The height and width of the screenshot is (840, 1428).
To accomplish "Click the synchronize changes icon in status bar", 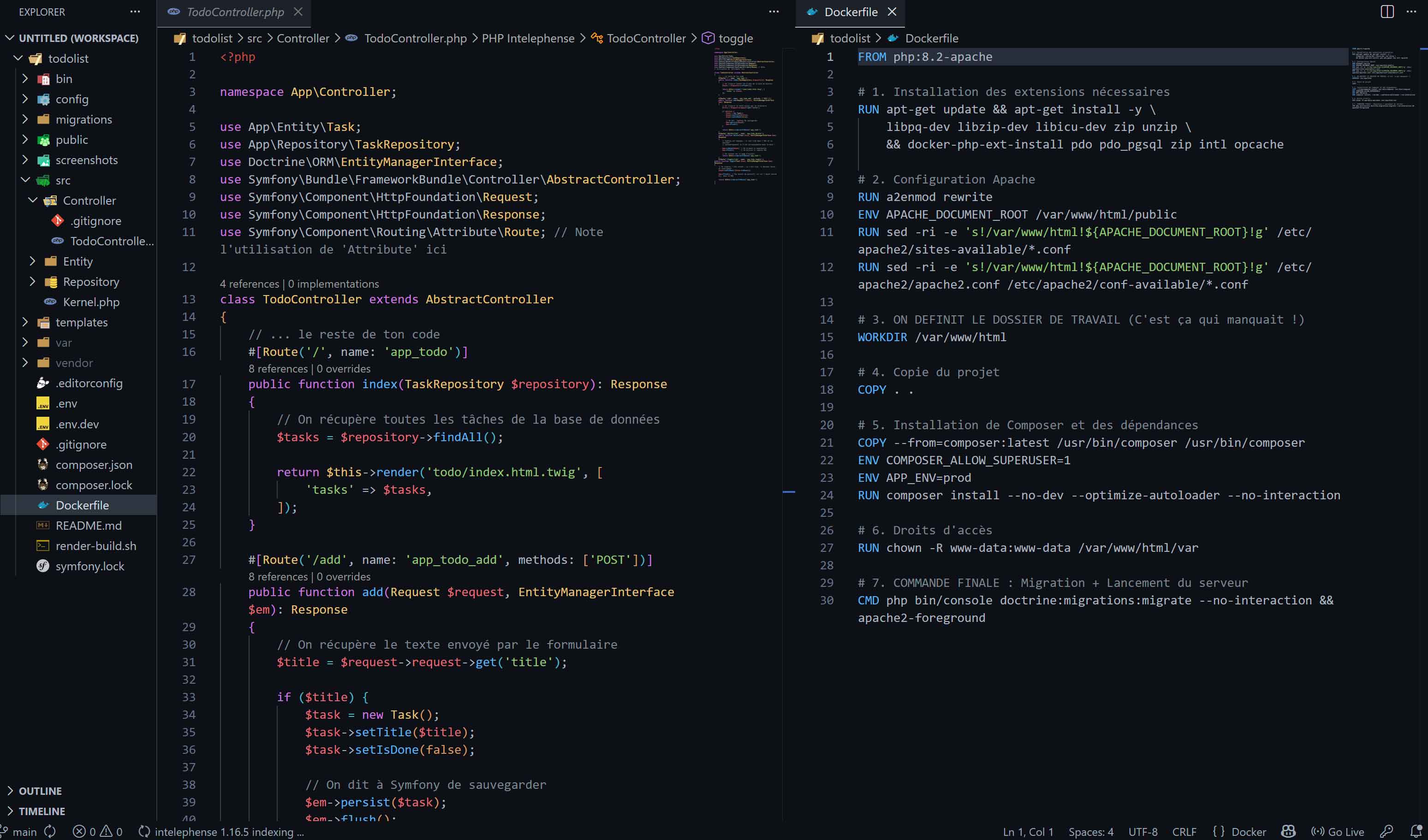I will tap(50, 832).
